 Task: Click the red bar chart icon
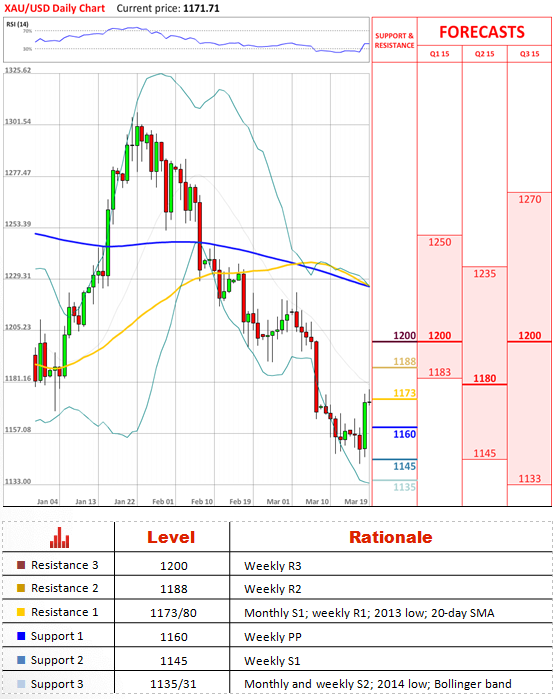pos(59,538)
